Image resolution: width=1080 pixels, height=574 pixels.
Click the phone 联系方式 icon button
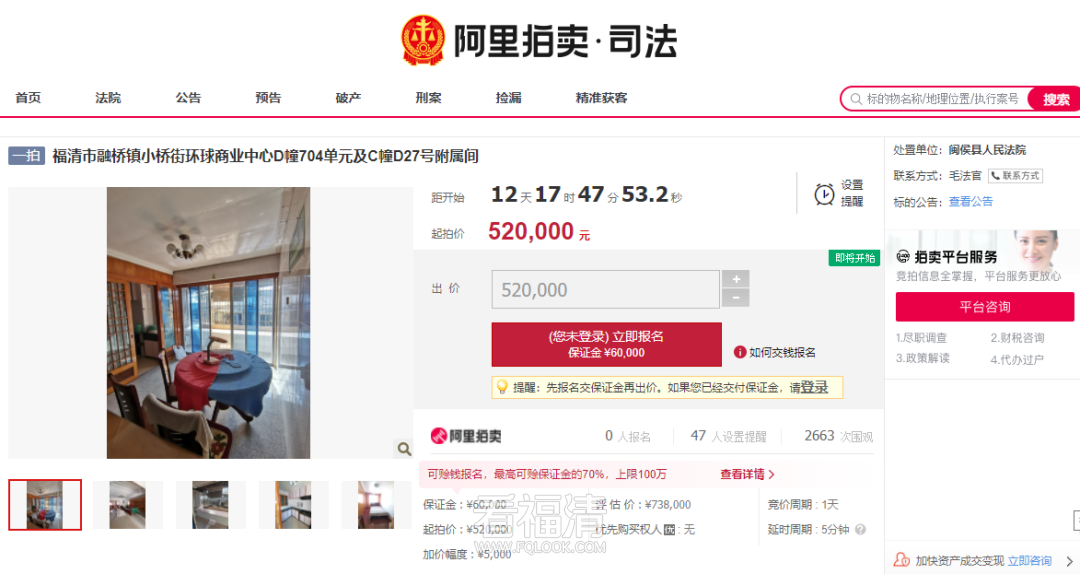[1015, 176]
